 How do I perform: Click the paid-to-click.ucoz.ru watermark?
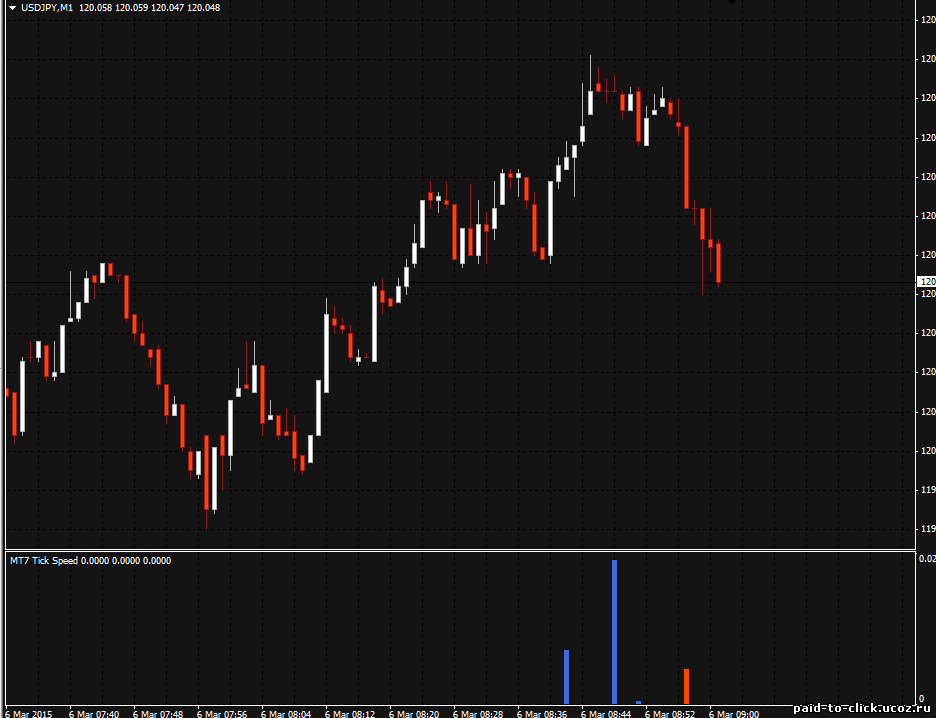(x=864, y=708)
